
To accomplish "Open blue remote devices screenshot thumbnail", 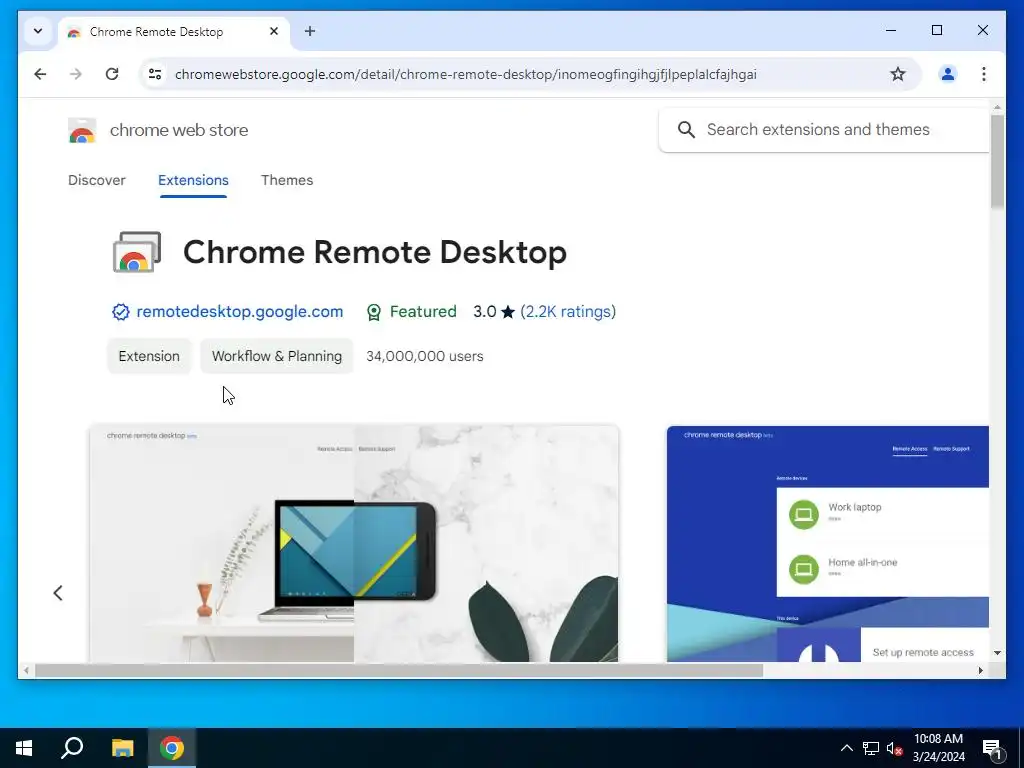I will click(x=827, y=543).
